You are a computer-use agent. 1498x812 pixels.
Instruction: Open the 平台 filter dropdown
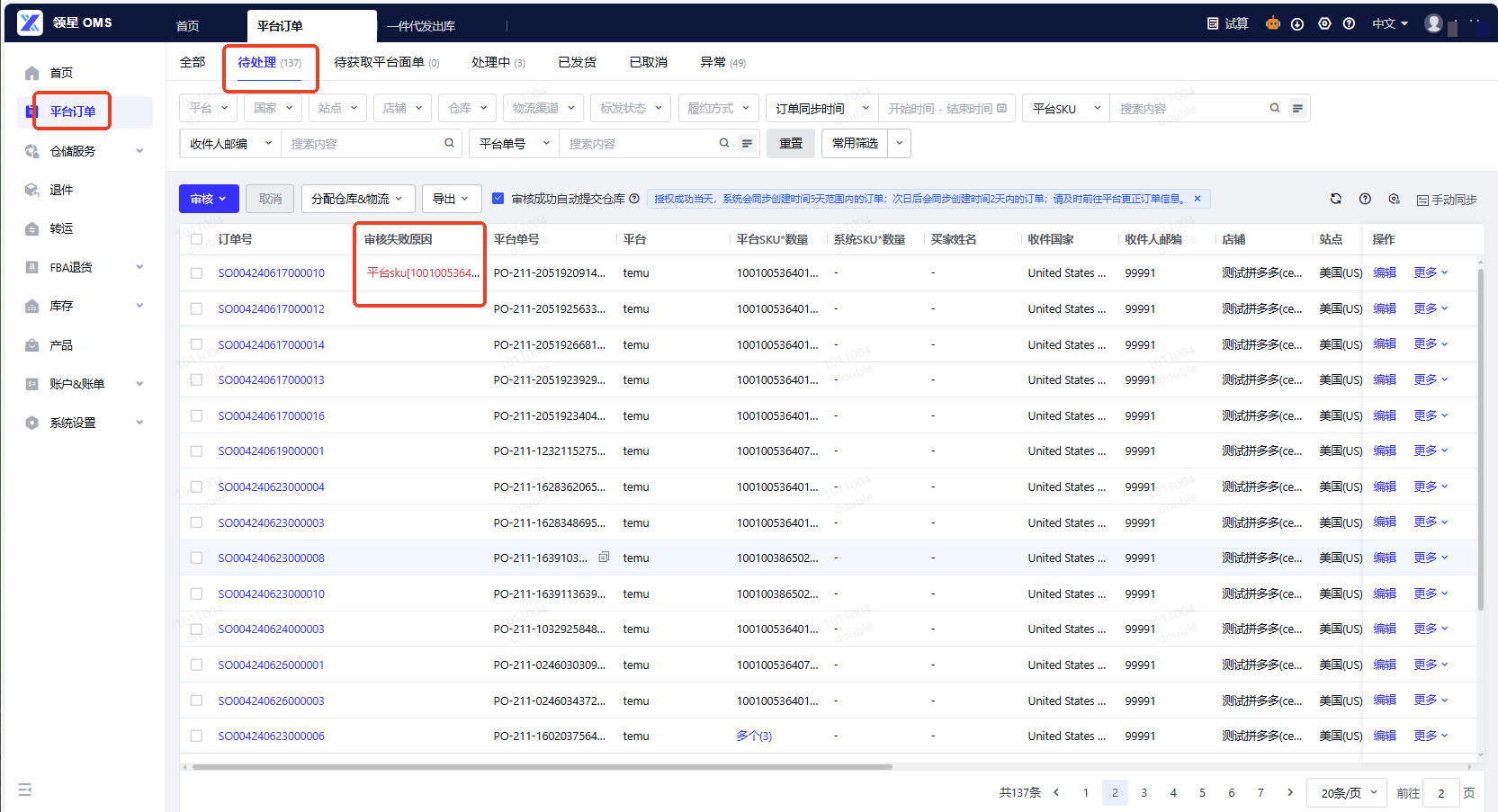click(209, 108)
